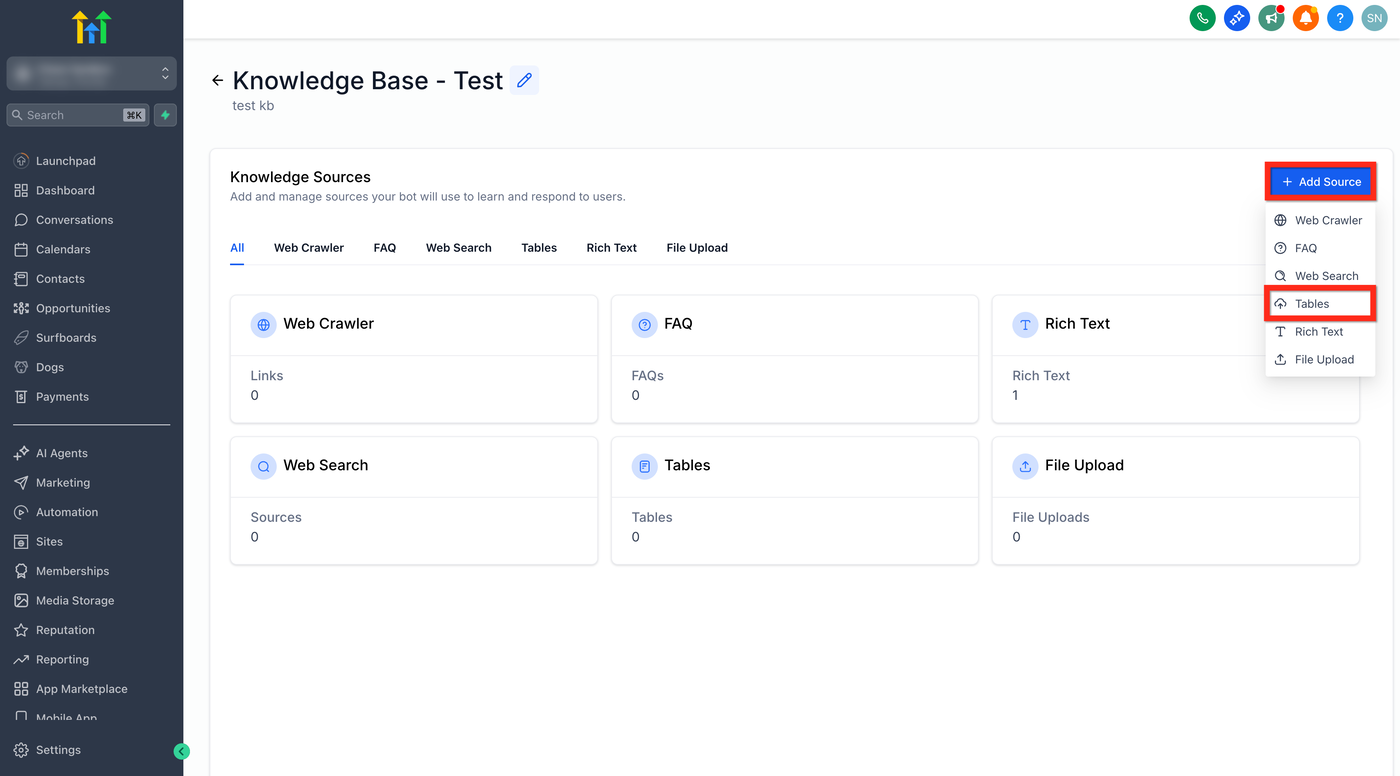Go to AI Agents in the sidebar
This screenshot has width=1400, height=776.
tap(62, 453)
